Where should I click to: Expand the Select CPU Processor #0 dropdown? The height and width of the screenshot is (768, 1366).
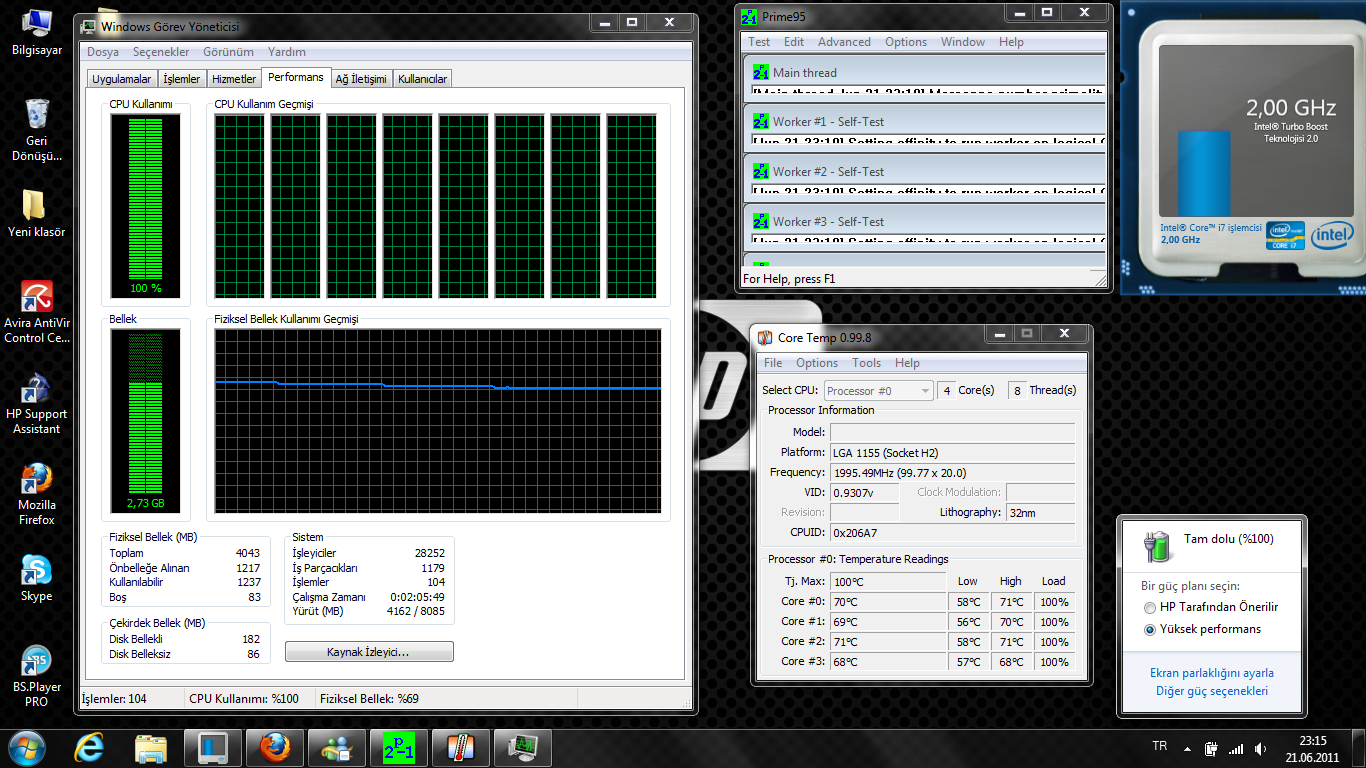pos(878,390)
